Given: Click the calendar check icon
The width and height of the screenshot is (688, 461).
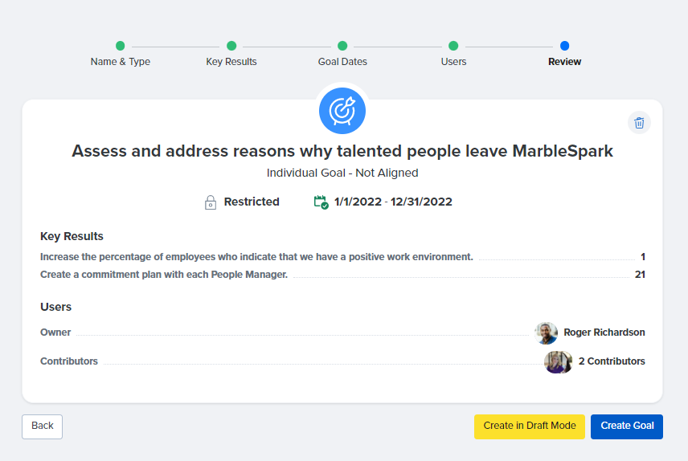Looking at the screenshot, I should pos(321,202).
